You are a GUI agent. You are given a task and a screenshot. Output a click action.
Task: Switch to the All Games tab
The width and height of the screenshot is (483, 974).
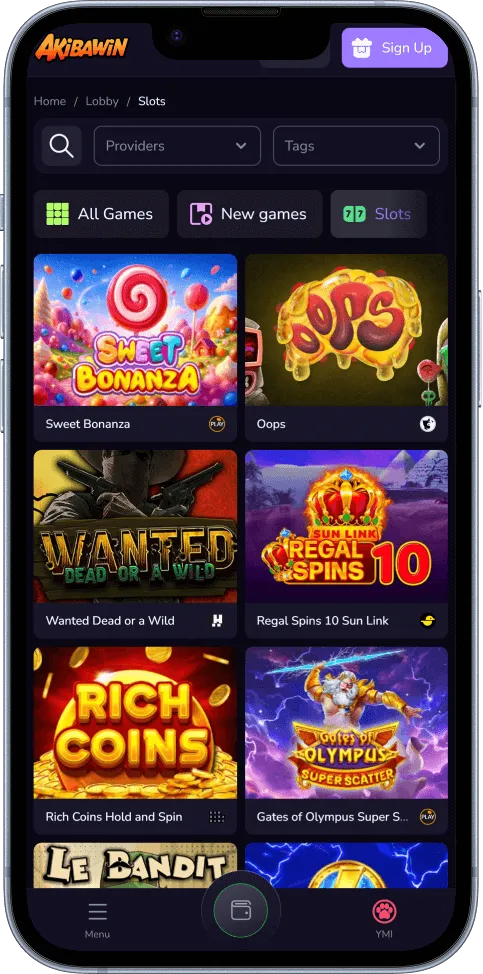tap(101, 214)
